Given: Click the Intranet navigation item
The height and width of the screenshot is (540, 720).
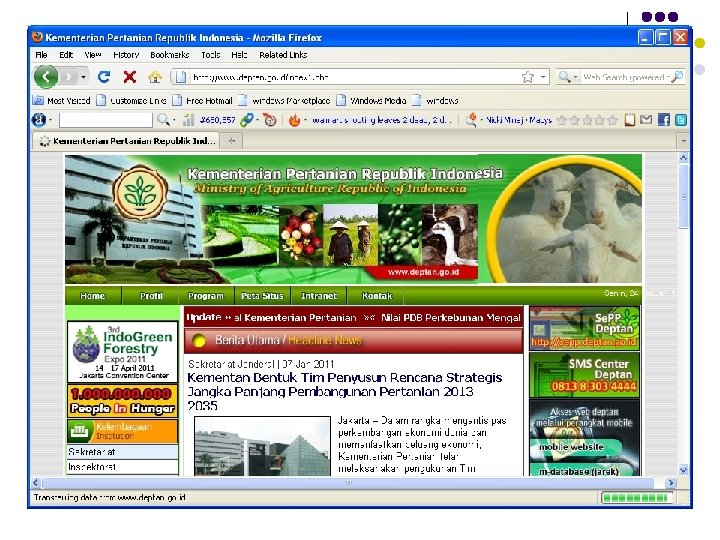Looking at the screenshot, I should (319, 296).
